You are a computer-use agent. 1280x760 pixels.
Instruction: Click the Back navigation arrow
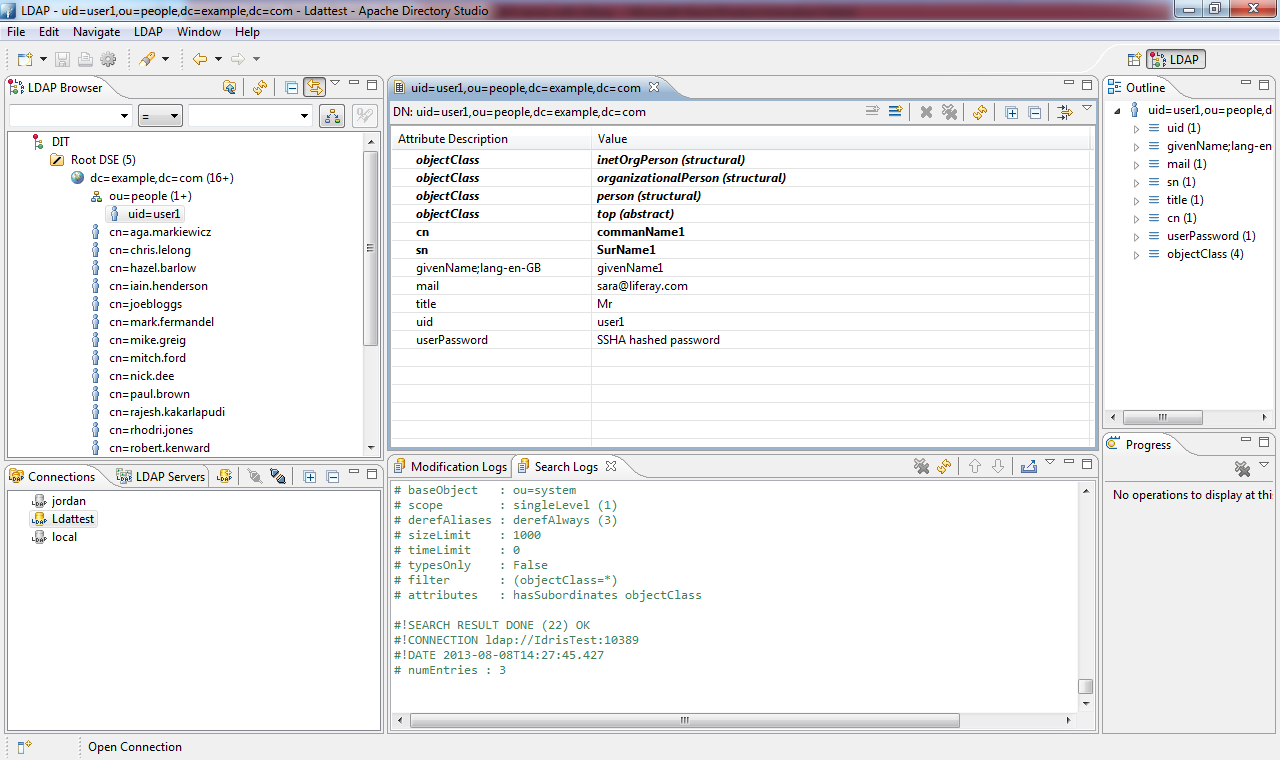point(200,59)
